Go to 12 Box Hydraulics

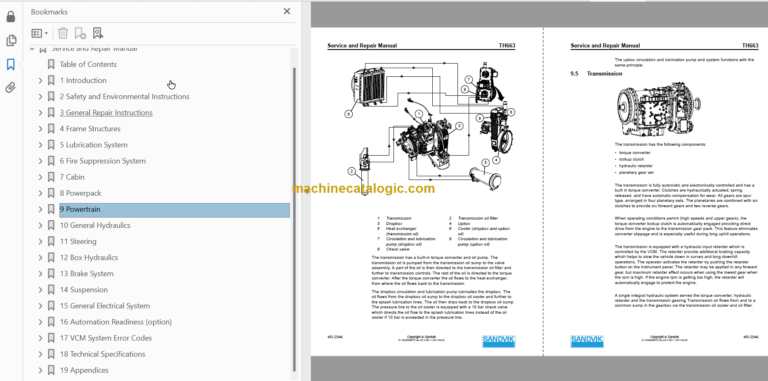pyautogui.click(x=89, y=258)
